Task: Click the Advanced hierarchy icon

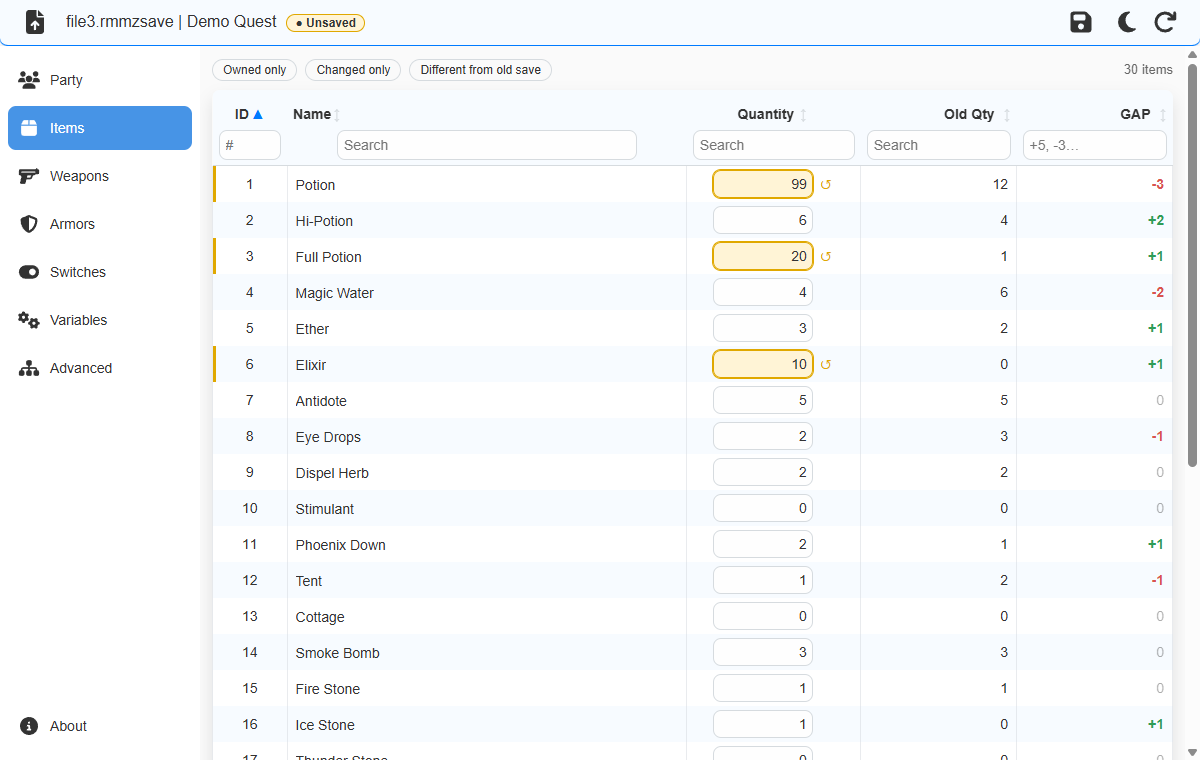Action: tap(29, 368)
